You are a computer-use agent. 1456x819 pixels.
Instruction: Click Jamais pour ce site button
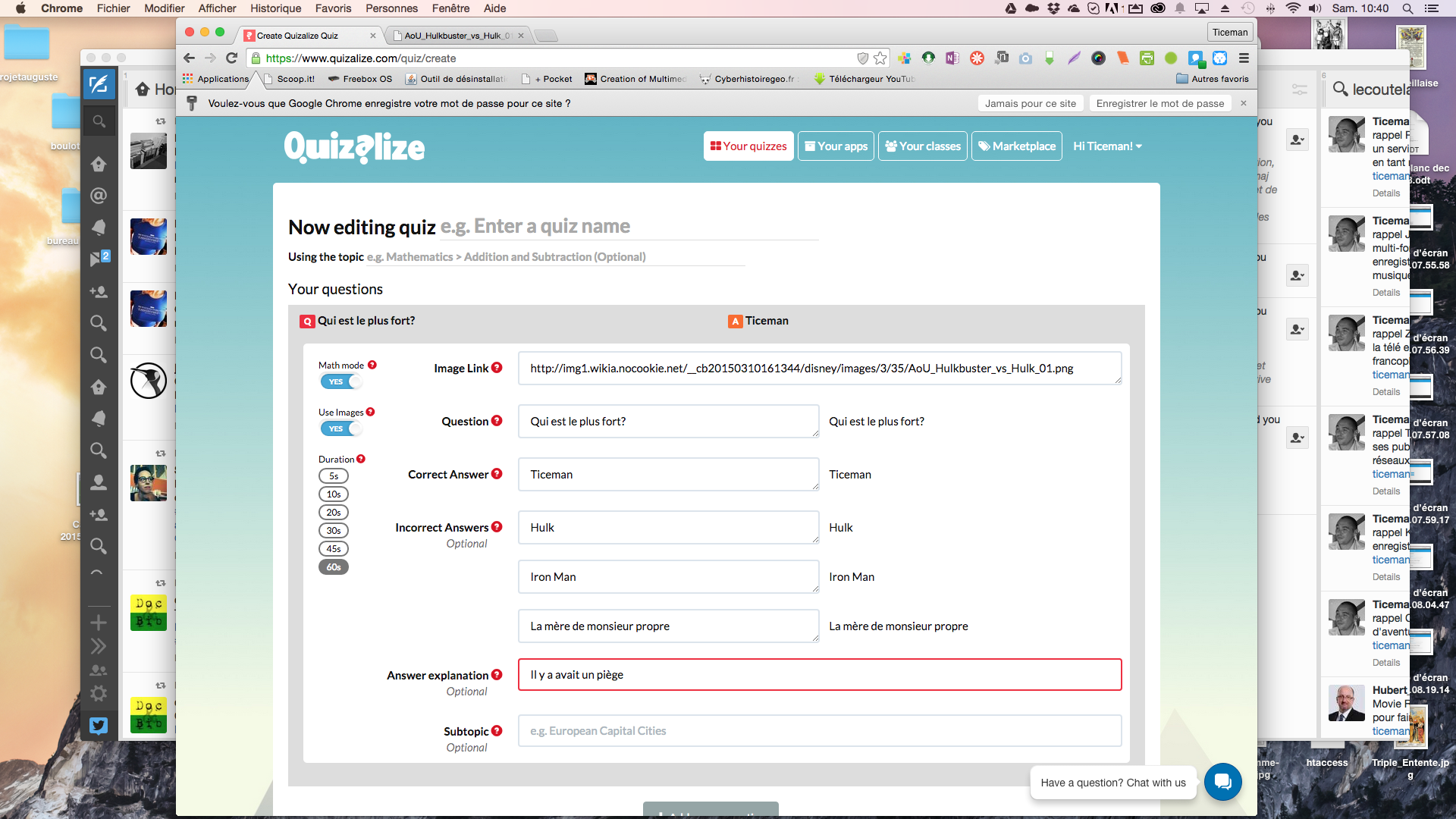coord(1030,104)
